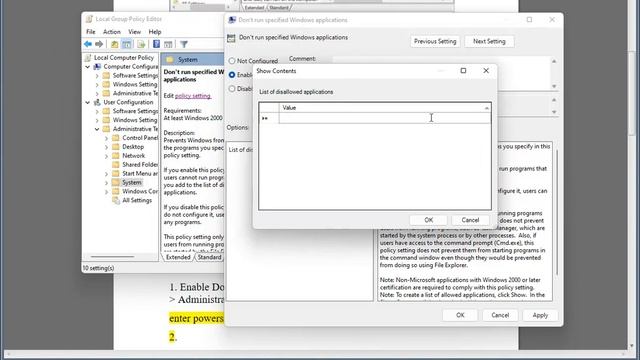The width and height of the screenshot is (640, 360).
Task: Click the System folder icon in tree
Action: [x=116, y=182]
